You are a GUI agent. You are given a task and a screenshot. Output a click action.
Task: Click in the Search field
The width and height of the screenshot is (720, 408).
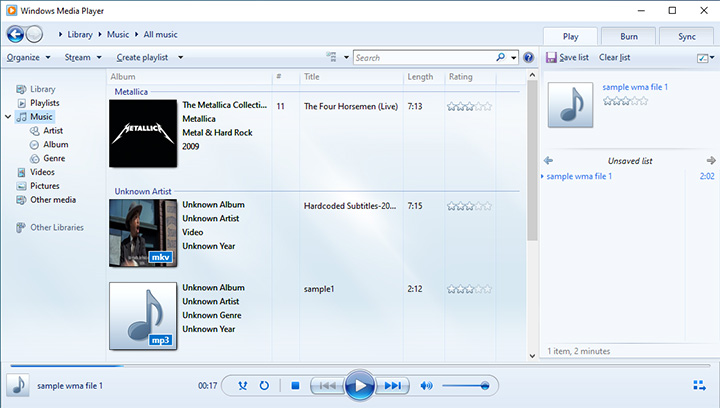[x=424, y=58]
